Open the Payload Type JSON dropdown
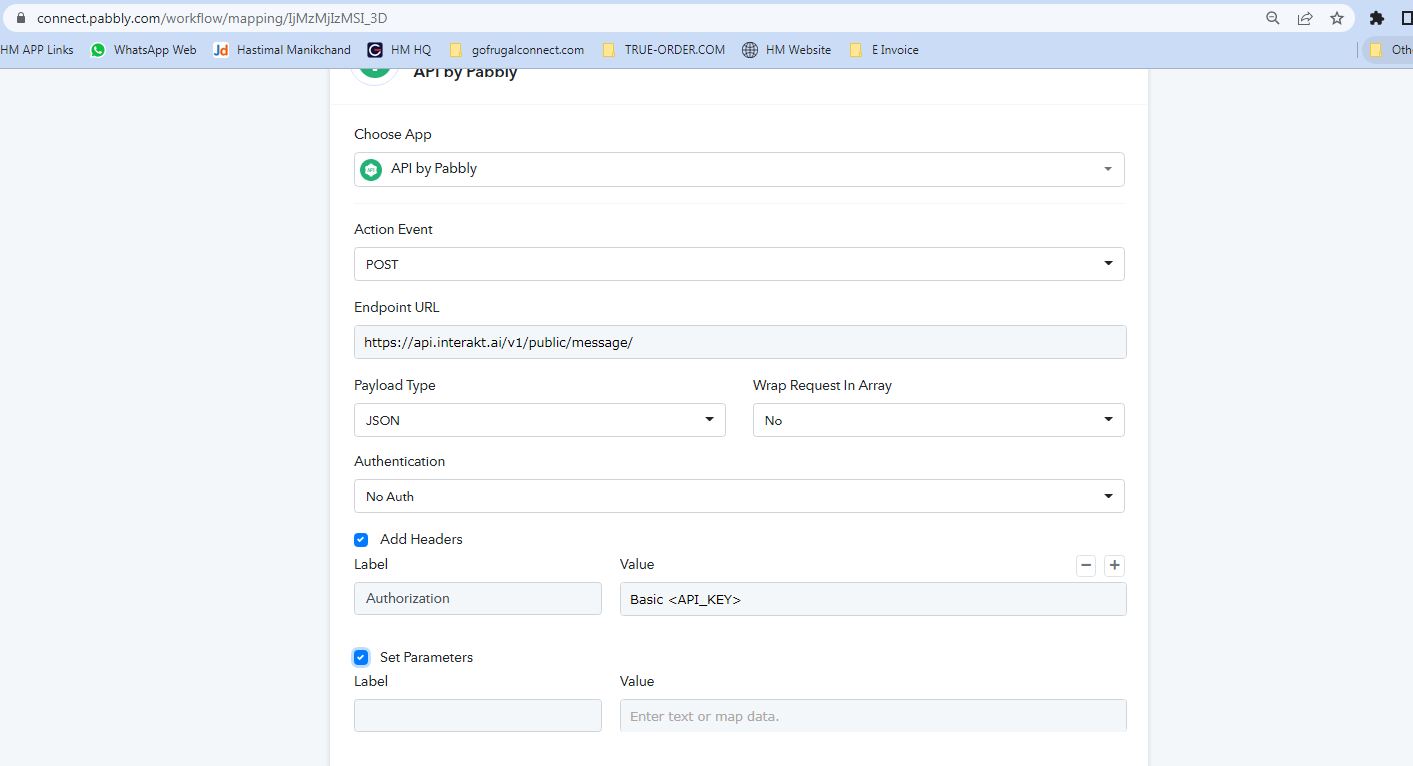Screen dimensions: 1413x766 (540, 420)
